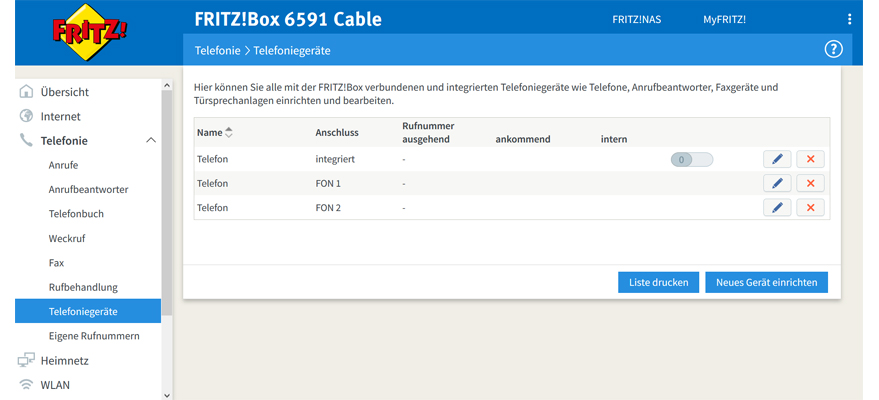Click the pencil edit icon for FON 2
Image resolution: width=879 pixels, height=400 pixels.
(x=776, y=207)
